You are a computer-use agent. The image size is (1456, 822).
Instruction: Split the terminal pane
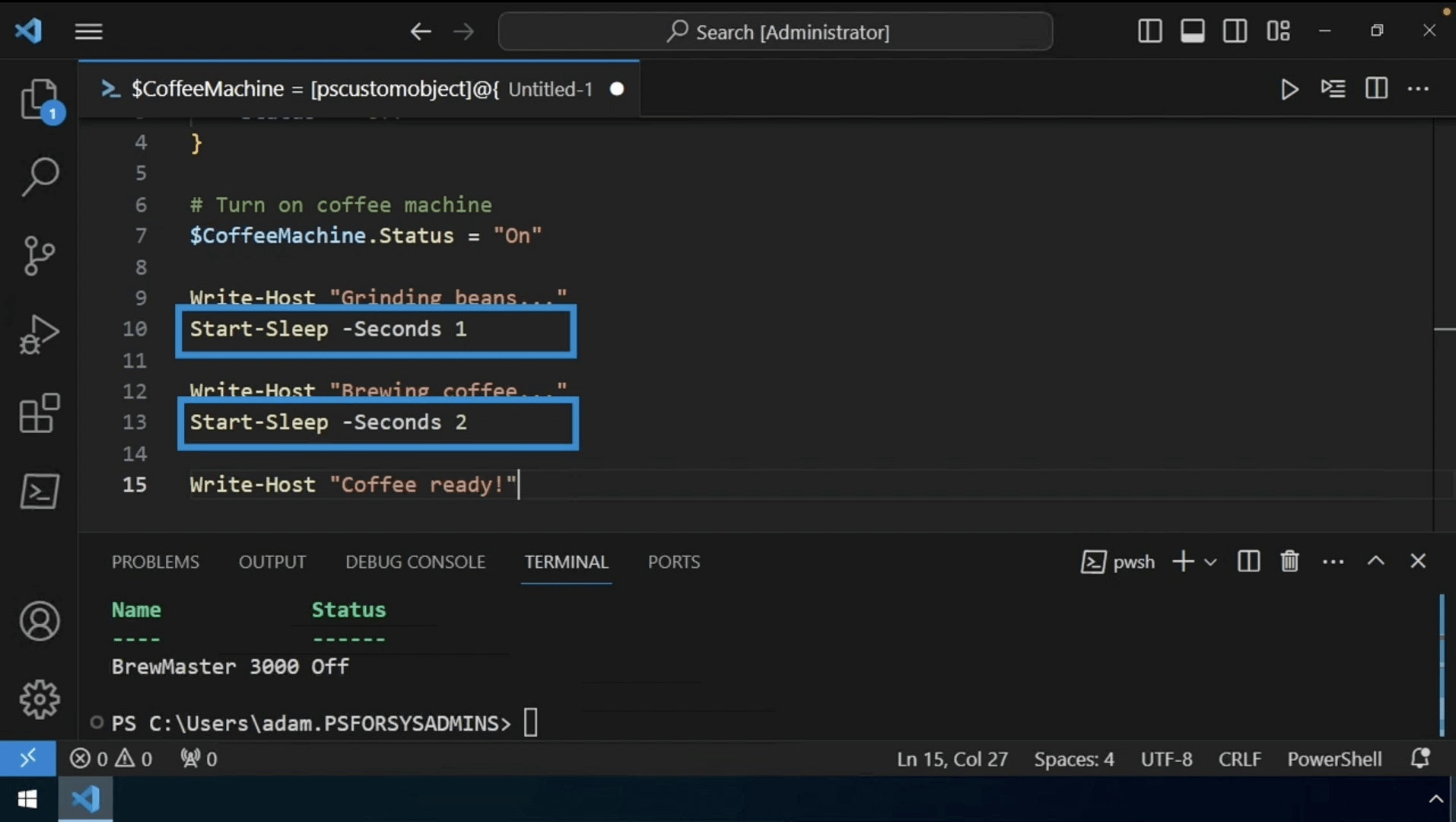point(1248,562)
